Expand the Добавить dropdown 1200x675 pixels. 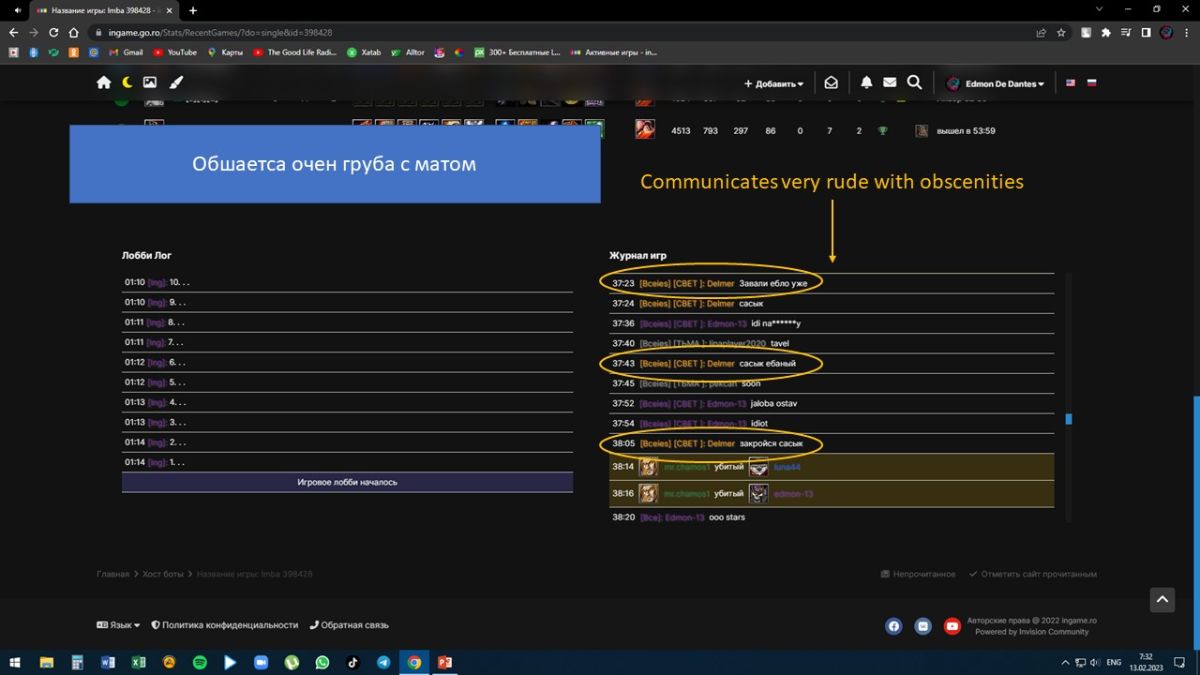coord(774,84)
